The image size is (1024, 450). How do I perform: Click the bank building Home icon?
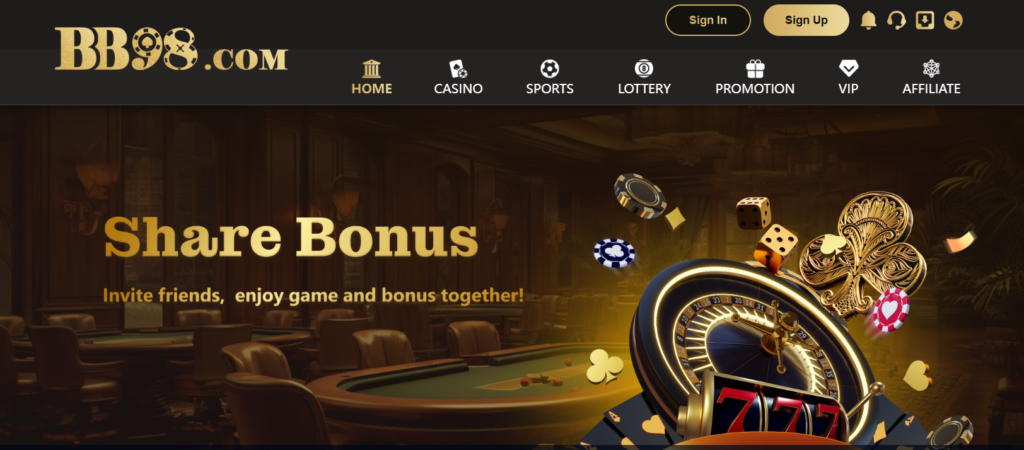click(372, 69)
